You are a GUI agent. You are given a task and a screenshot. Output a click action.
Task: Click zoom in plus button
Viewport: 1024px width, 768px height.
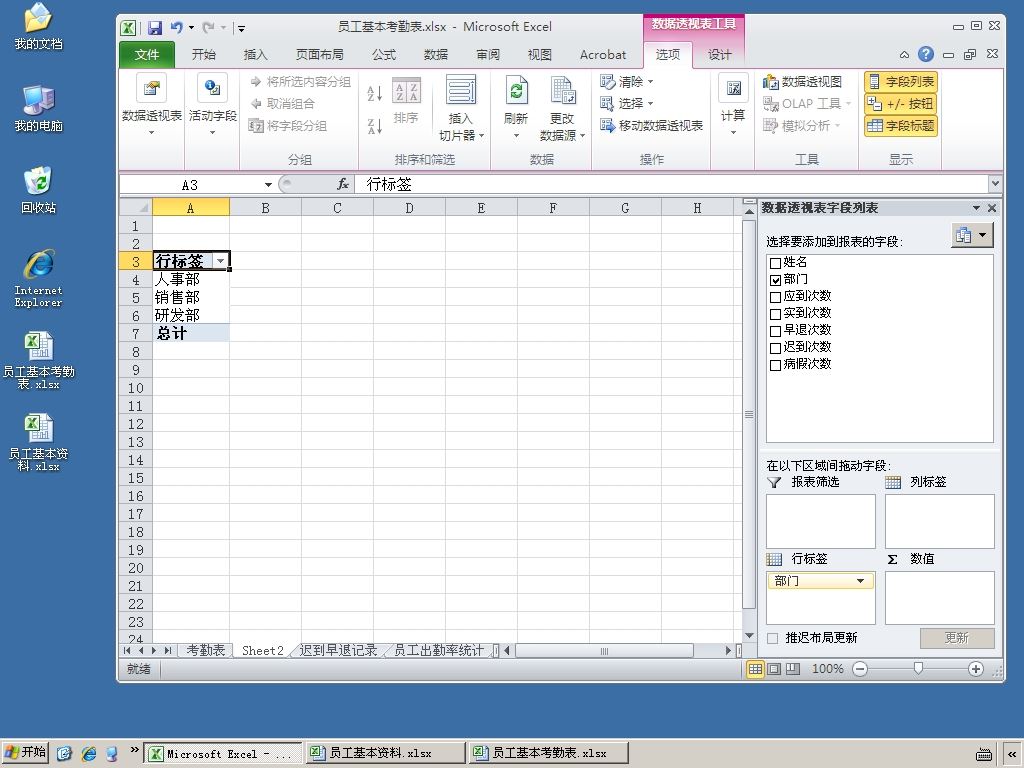(976, 669)
